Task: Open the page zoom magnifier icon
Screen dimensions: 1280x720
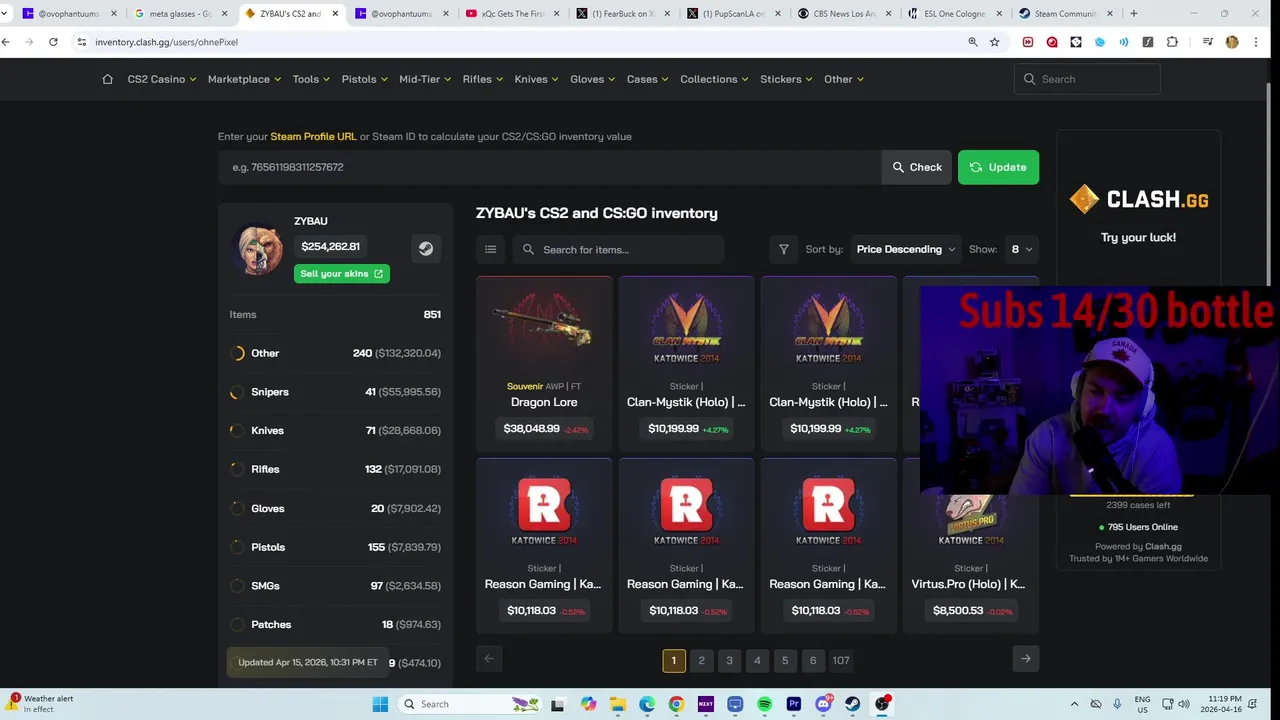Action: [x=973, y=42]
